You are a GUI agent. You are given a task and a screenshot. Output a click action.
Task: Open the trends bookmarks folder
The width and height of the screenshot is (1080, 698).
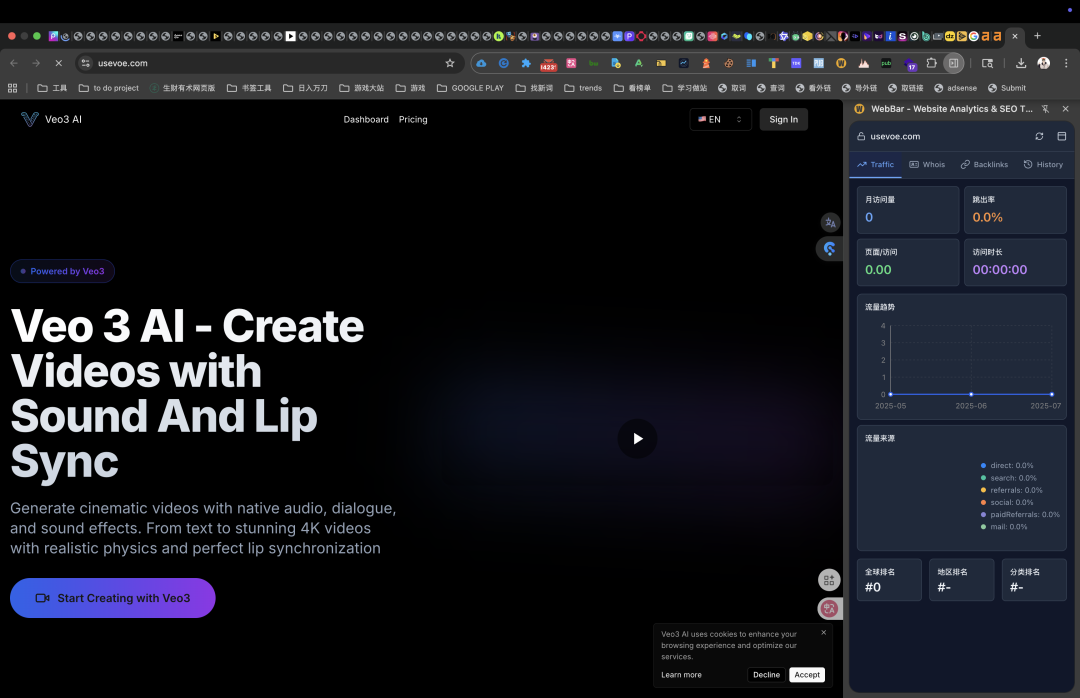pyautogui.click(x=582, y=88)
